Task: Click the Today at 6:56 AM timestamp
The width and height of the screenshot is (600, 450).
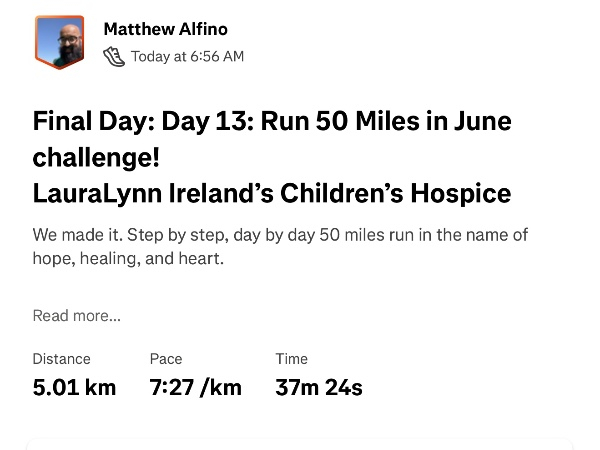Action: 188,57
